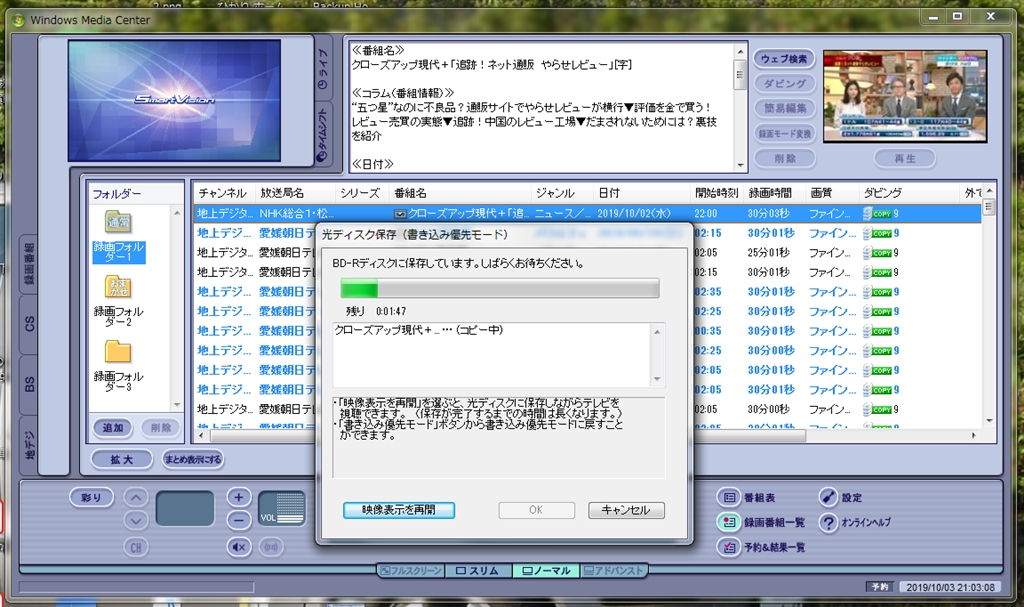
Task: Click the 拡大 enlarge button
Action: pos(121,459)
